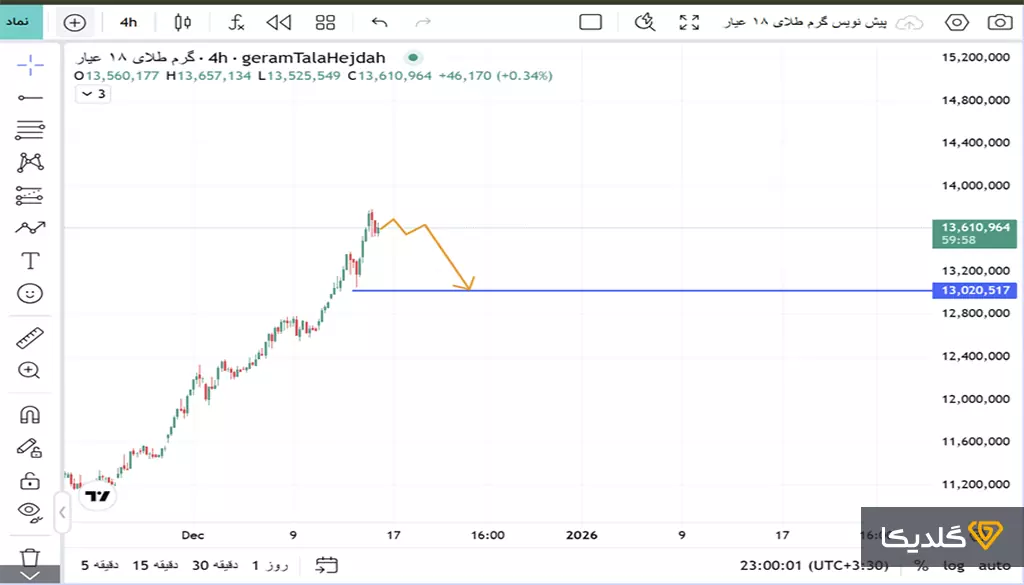Screen dimensions: 1024x585
Task: Toggle lock all drawing tools
Action: (30, 479)
